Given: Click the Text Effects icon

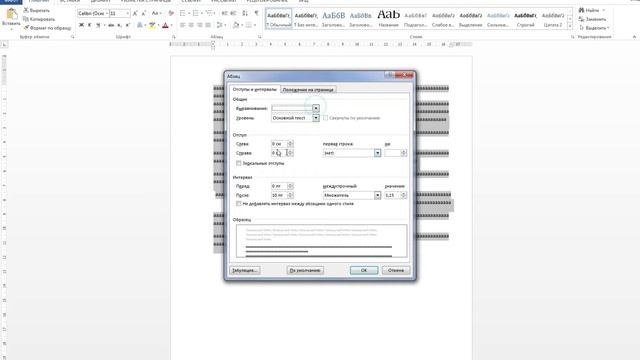Looking at the screenshot, I should pyautogui.click(x=140, y=25).
